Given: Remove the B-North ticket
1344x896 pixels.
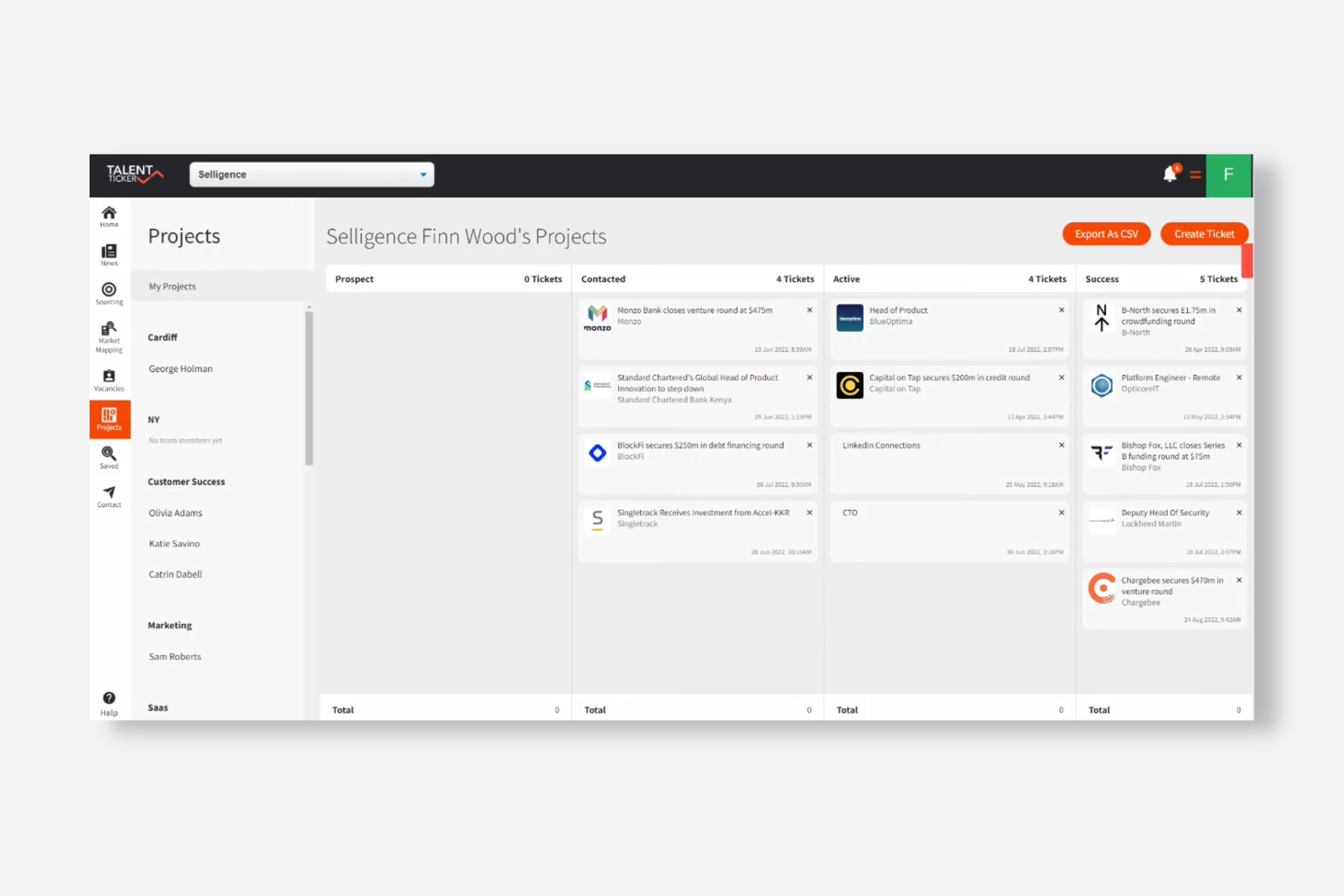Looking at the screenshot, I should tap(1239, 310).
